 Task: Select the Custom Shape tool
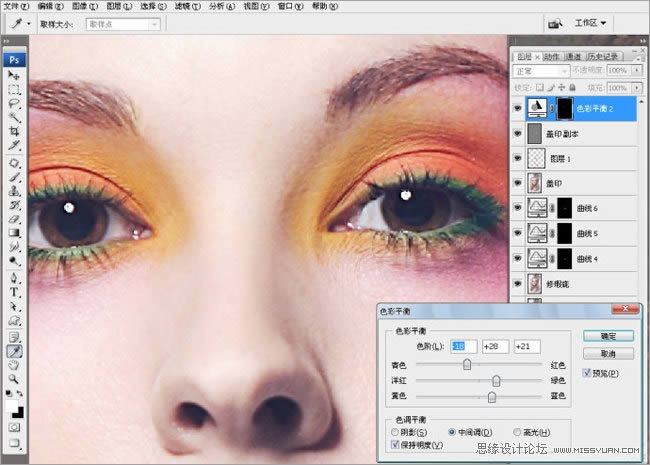(x=14, y=320)
